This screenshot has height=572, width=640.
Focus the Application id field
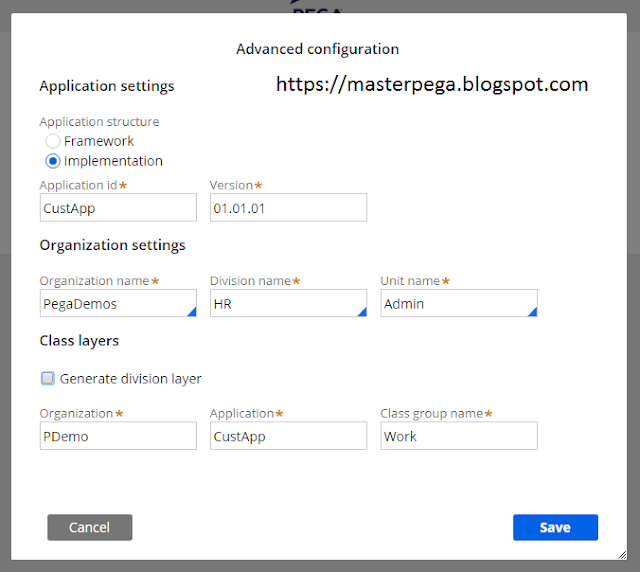pos(118,208)
